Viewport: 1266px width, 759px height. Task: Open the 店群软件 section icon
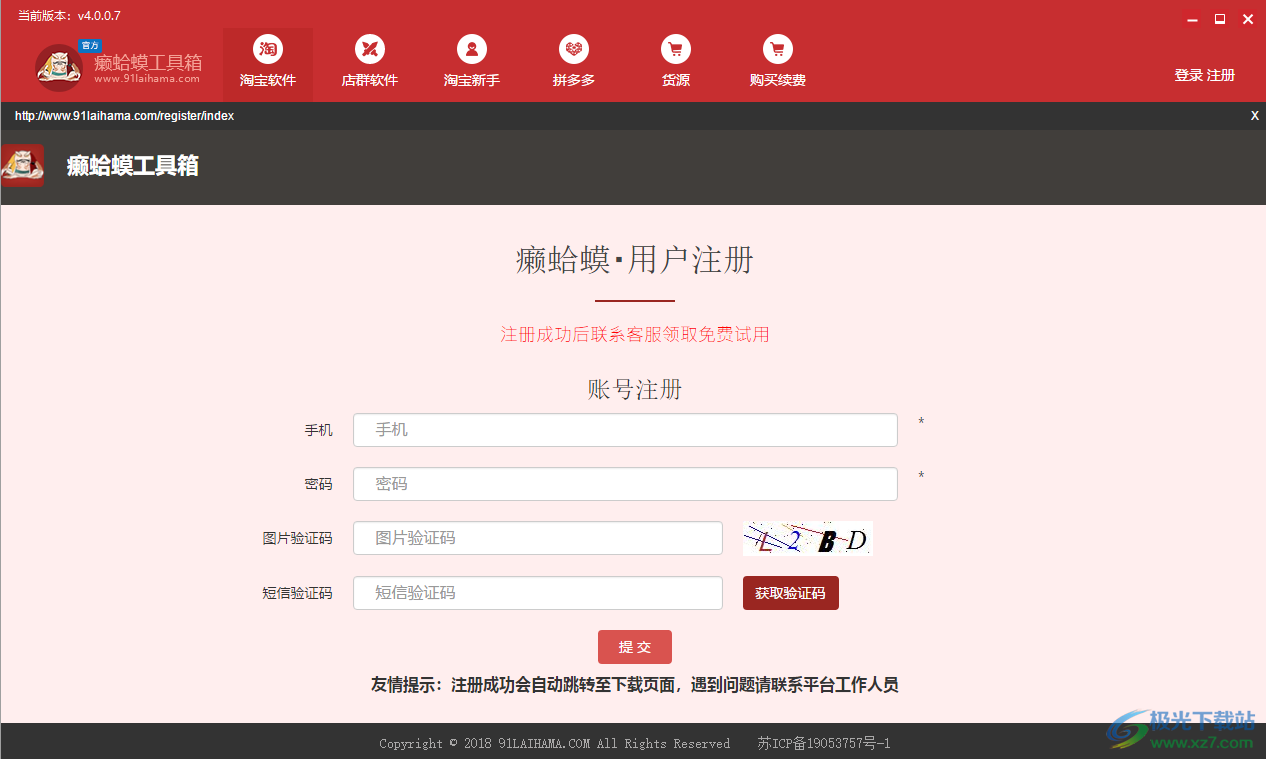370,48
